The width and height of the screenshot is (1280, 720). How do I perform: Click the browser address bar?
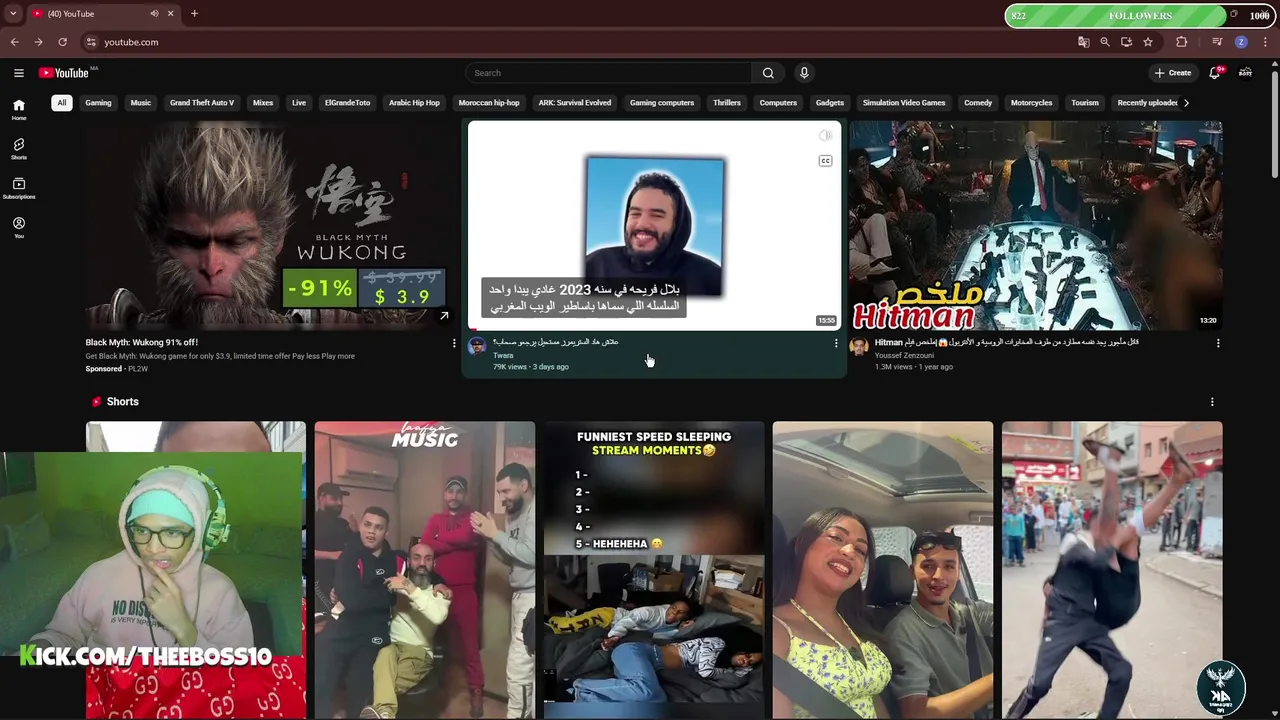coord(575,42)
